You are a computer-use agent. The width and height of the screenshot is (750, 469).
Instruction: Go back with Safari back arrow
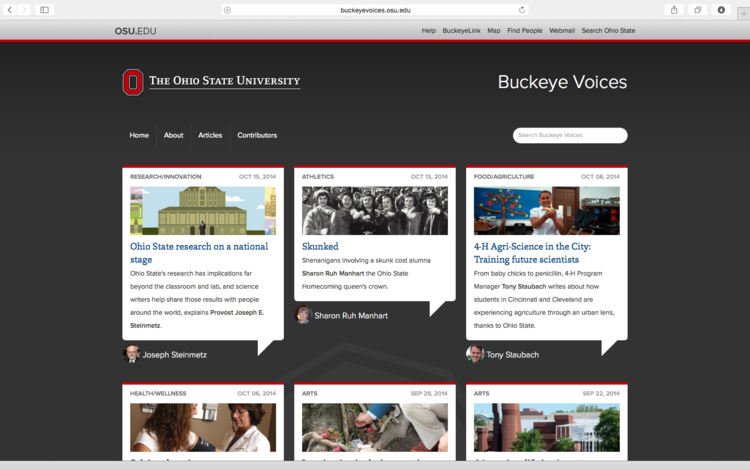coord(10,10)
